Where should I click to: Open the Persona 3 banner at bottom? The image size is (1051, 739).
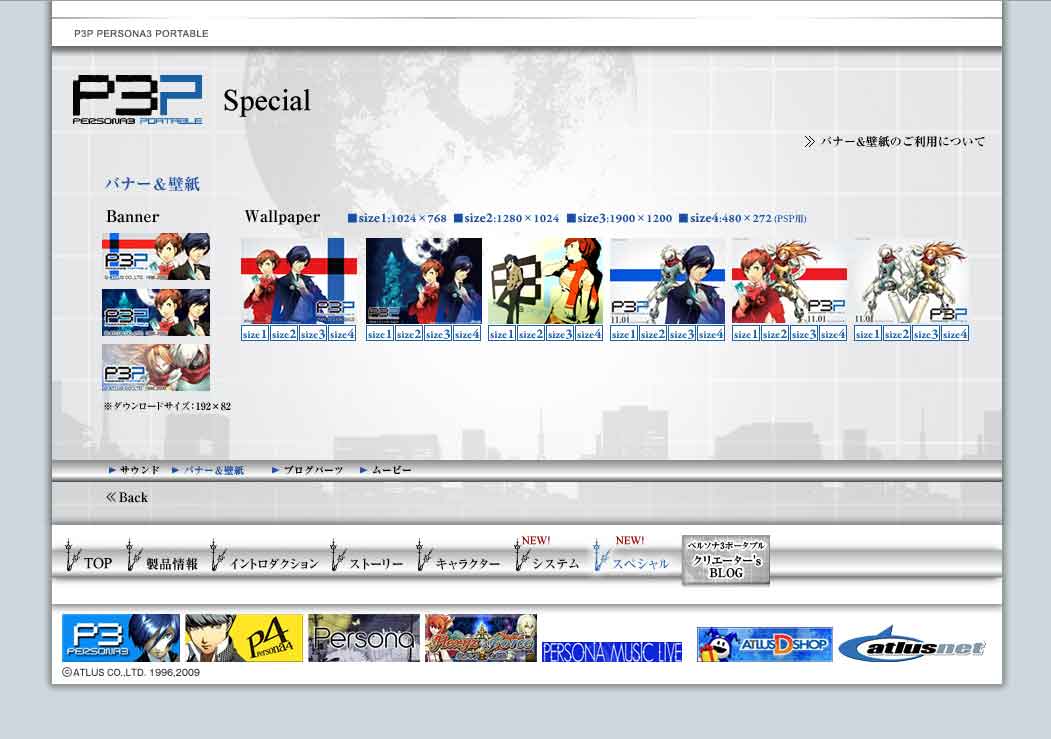click(x=121, y=638)
